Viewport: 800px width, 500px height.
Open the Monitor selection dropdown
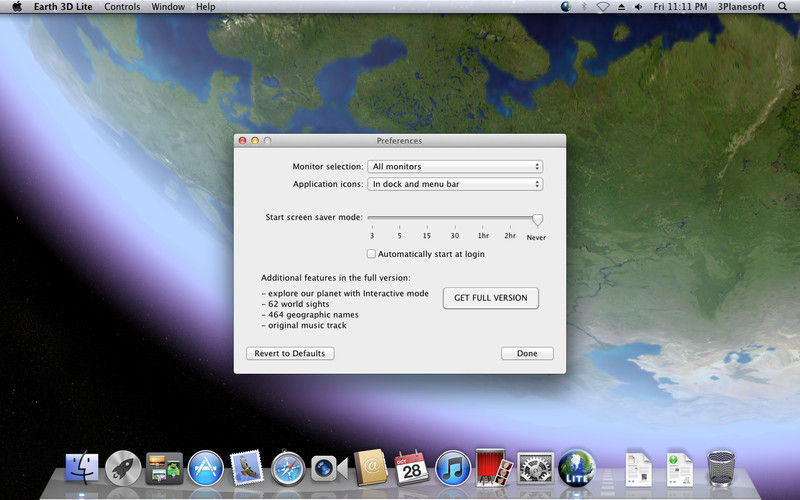(455, 166)
